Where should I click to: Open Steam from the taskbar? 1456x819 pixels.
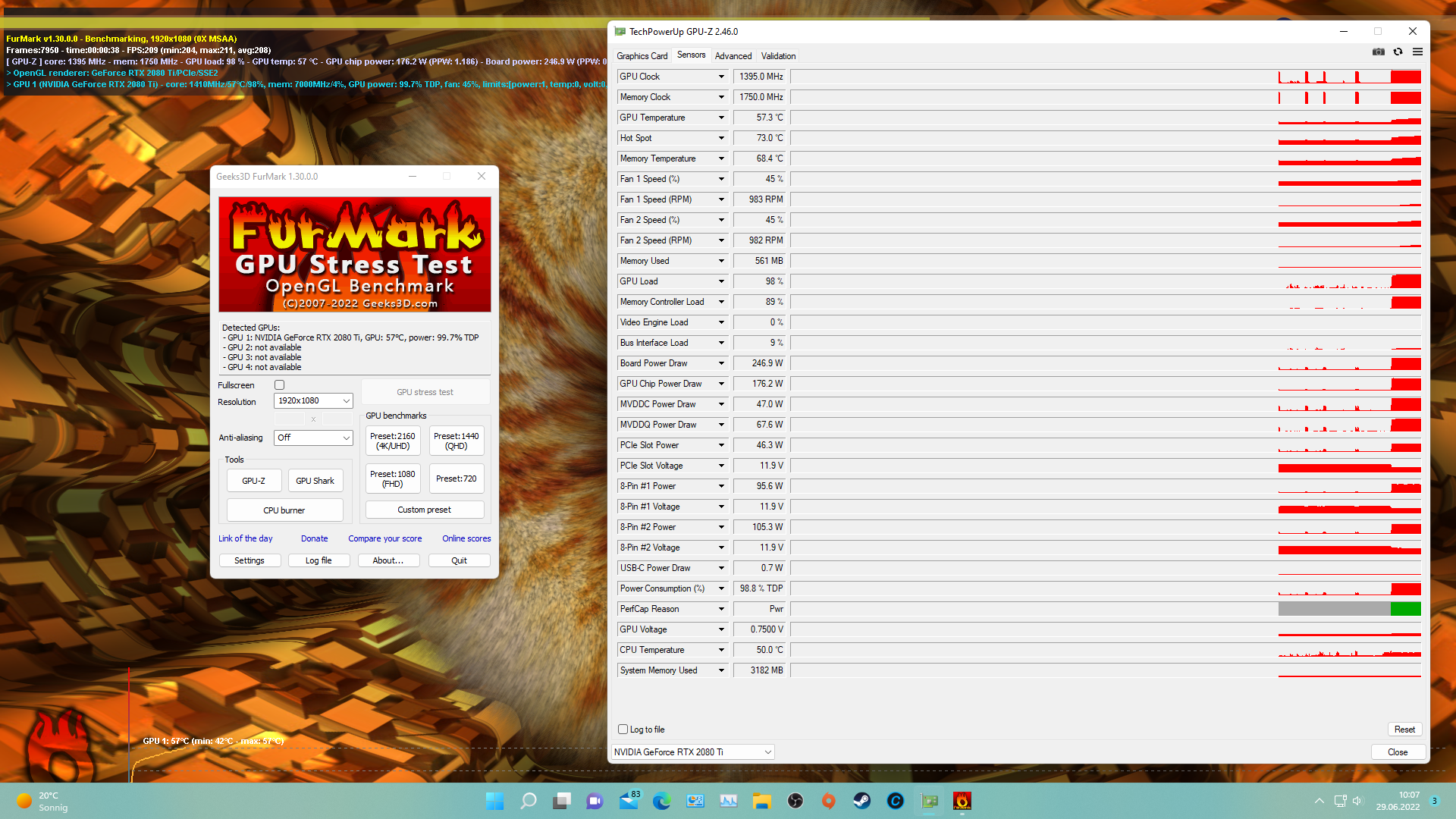[861, 801]
